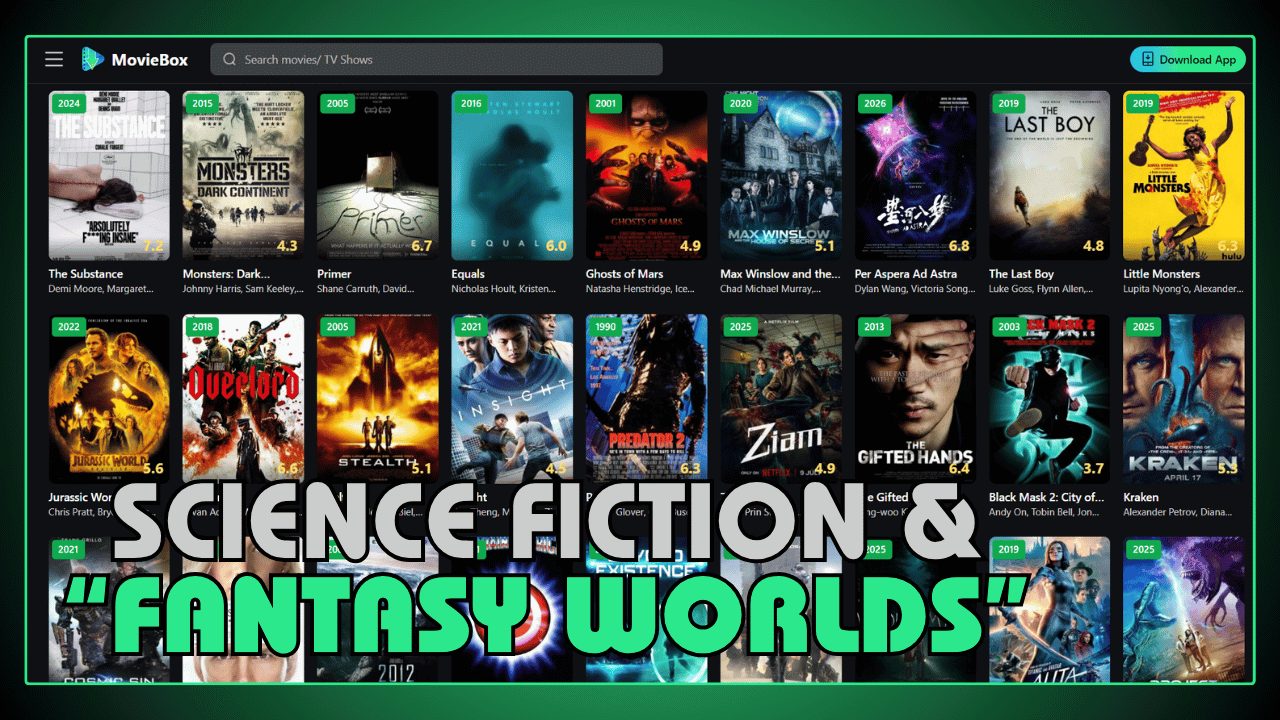Open the Predator 2 poster
This screenshot has width=1280, height=720.
pyautogui.click(x=646, y=398)
